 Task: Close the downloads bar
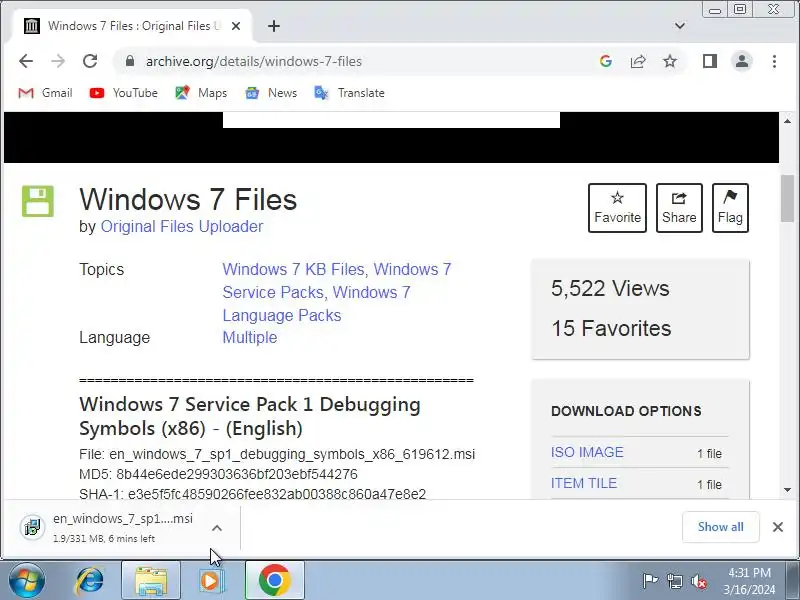[x=778, y=527]
